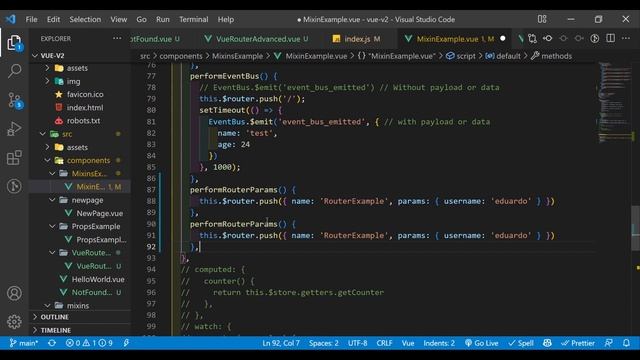
Task: Click the customize layout icon in title bar
Action: pyautogui.click(x=542, y=19)
